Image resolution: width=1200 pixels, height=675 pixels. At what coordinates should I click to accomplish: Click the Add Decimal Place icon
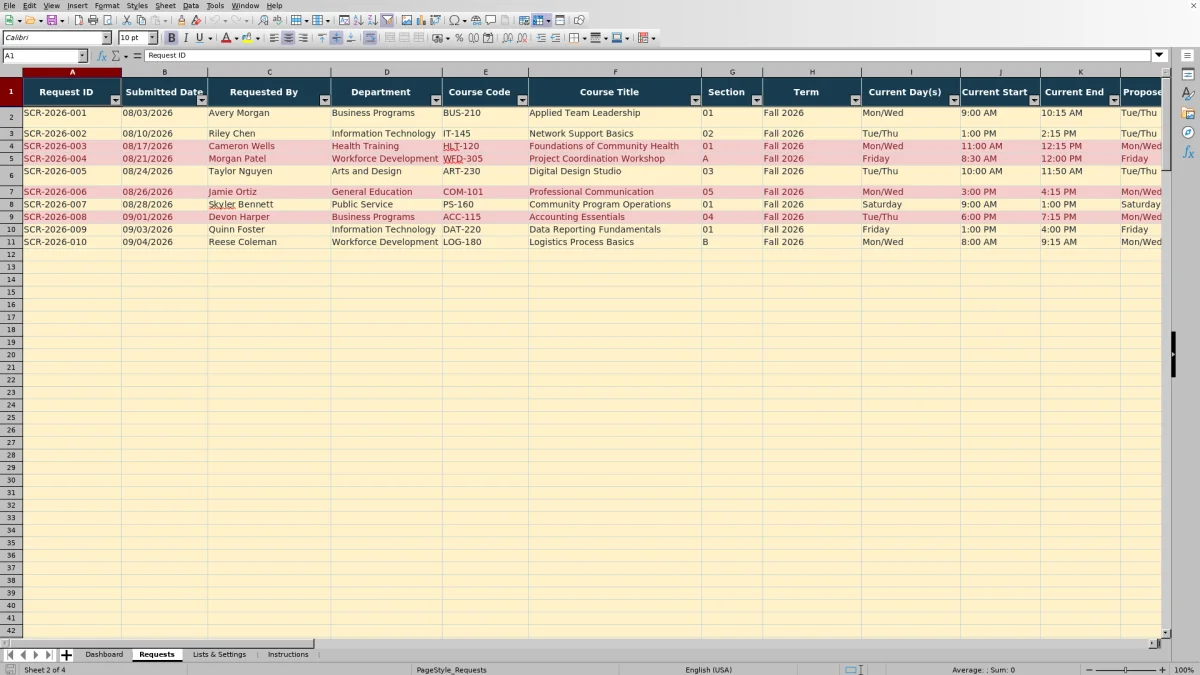coord(507,38)
